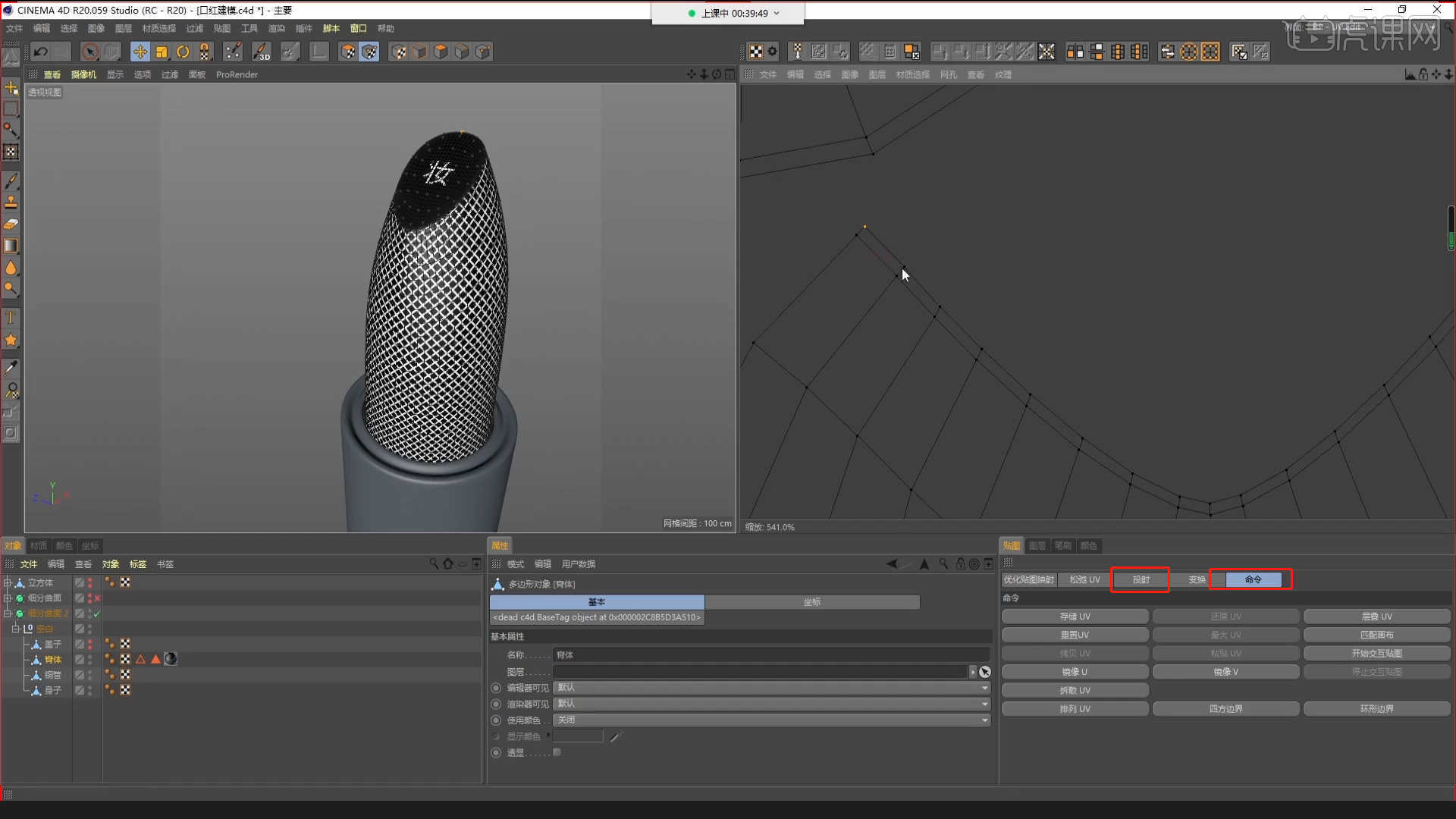
Task: Click the text T tool in left palette
Action: (11, 318)
